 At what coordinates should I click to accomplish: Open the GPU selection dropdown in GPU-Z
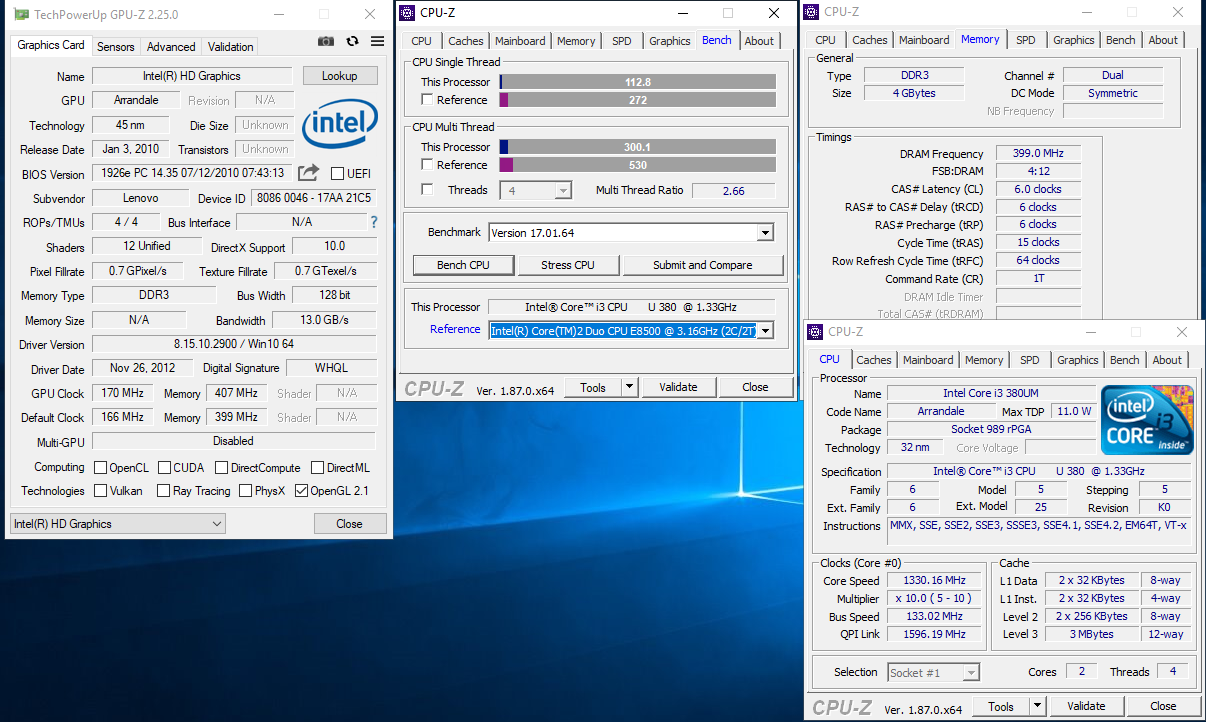(118, 524)
